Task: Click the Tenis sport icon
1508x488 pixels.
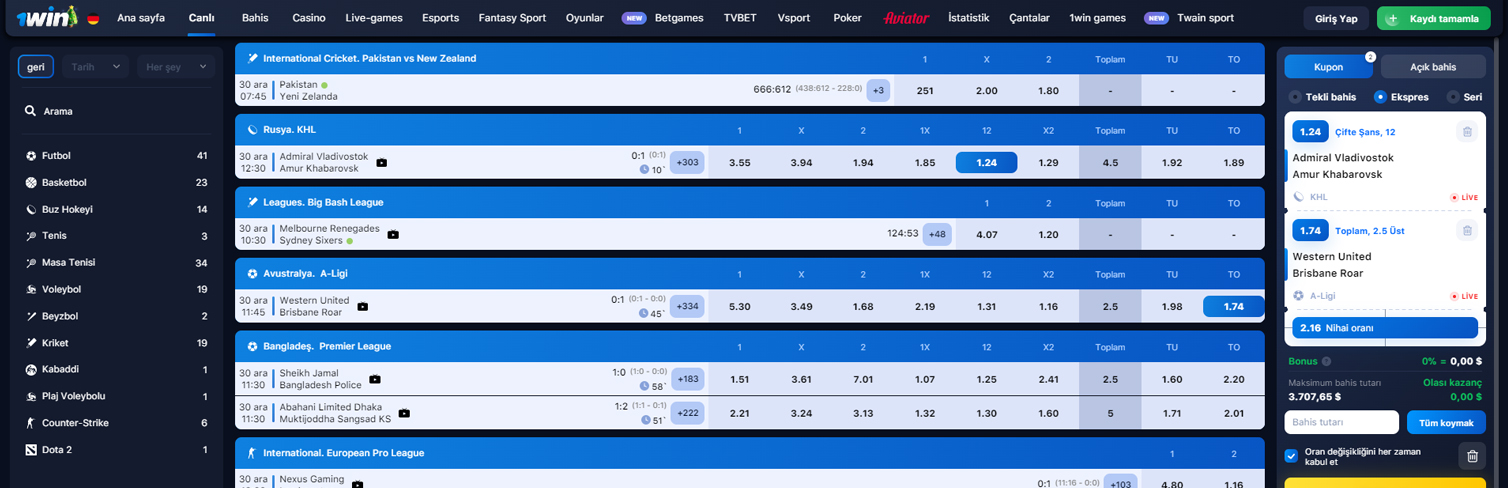Action: (x=32, y=236)
